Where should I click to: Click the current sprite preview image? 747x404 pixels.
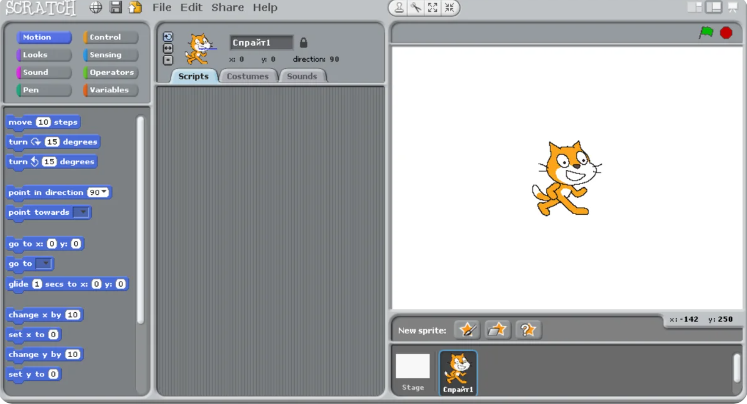(x=200, y=49)
